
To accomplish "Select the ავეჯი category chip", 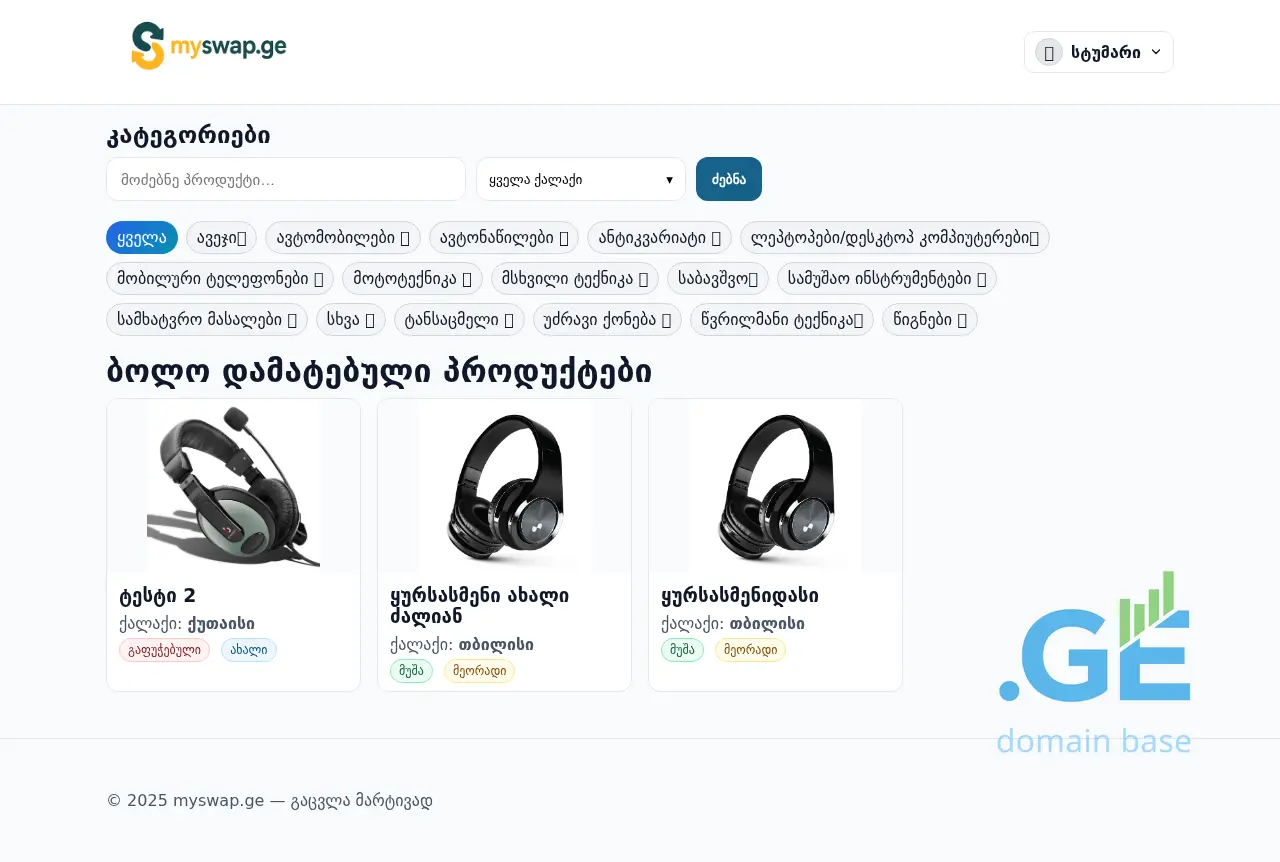I will (x=221, y=238).
